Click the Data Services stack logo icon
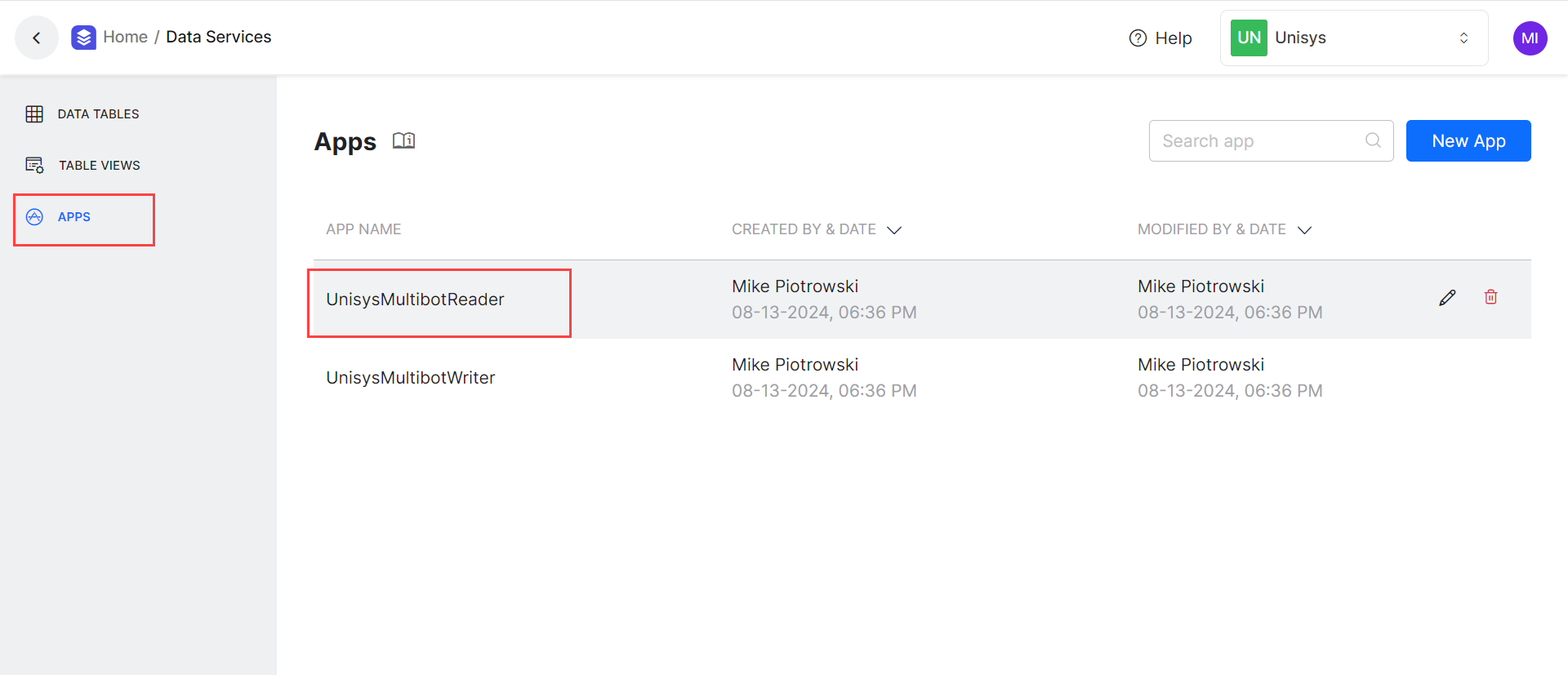The image size is (1568, 675). (83, 38)
